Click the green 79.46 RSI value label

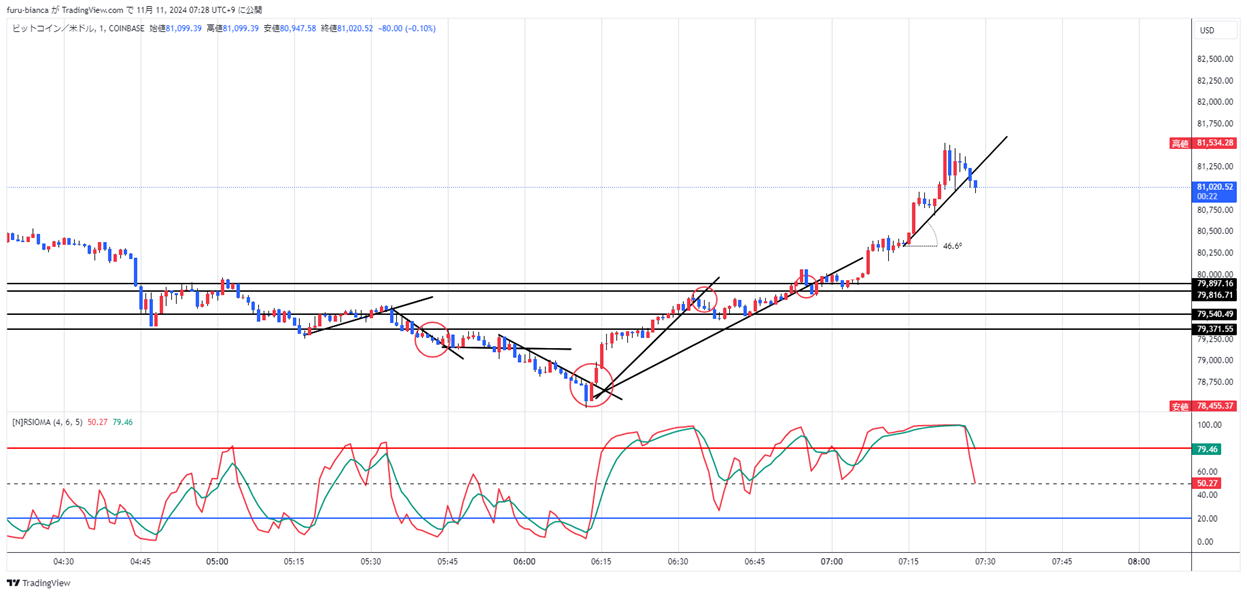pos(1206,449)
